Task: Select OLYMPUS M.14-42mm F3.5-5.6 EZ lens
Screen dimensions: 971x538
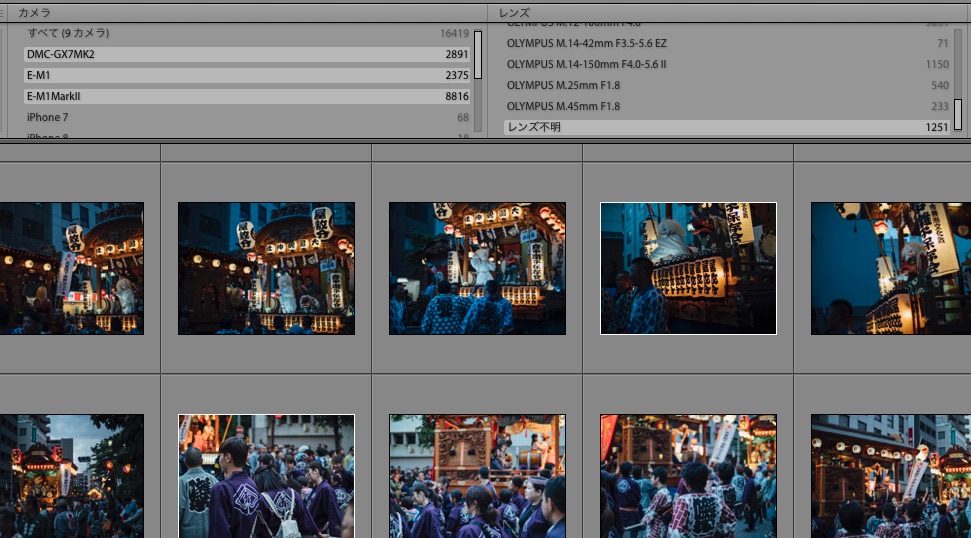Action: click(727, 43)
